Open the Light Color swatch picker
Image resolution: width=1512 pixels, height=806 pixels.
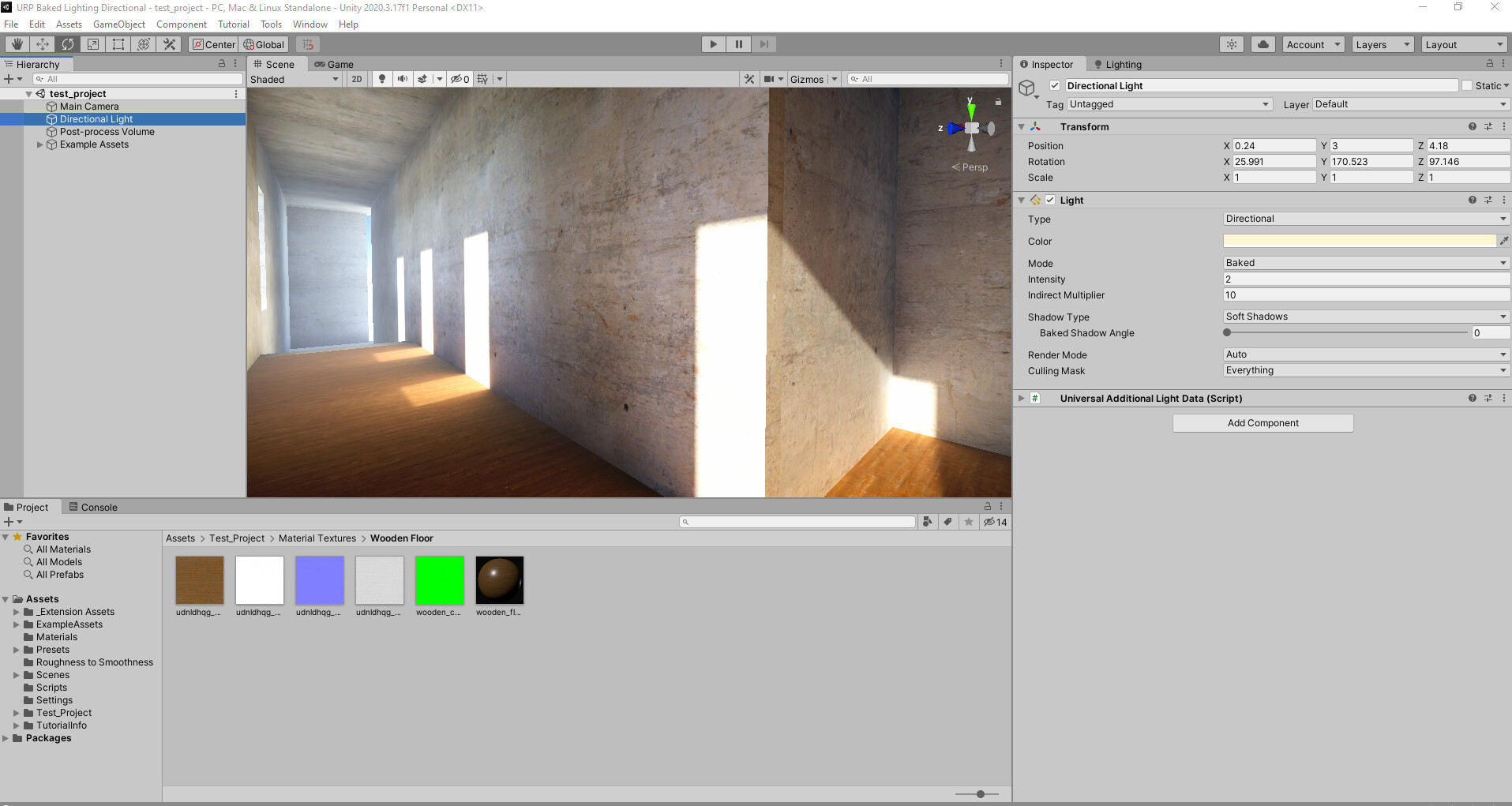(1360, 241)
